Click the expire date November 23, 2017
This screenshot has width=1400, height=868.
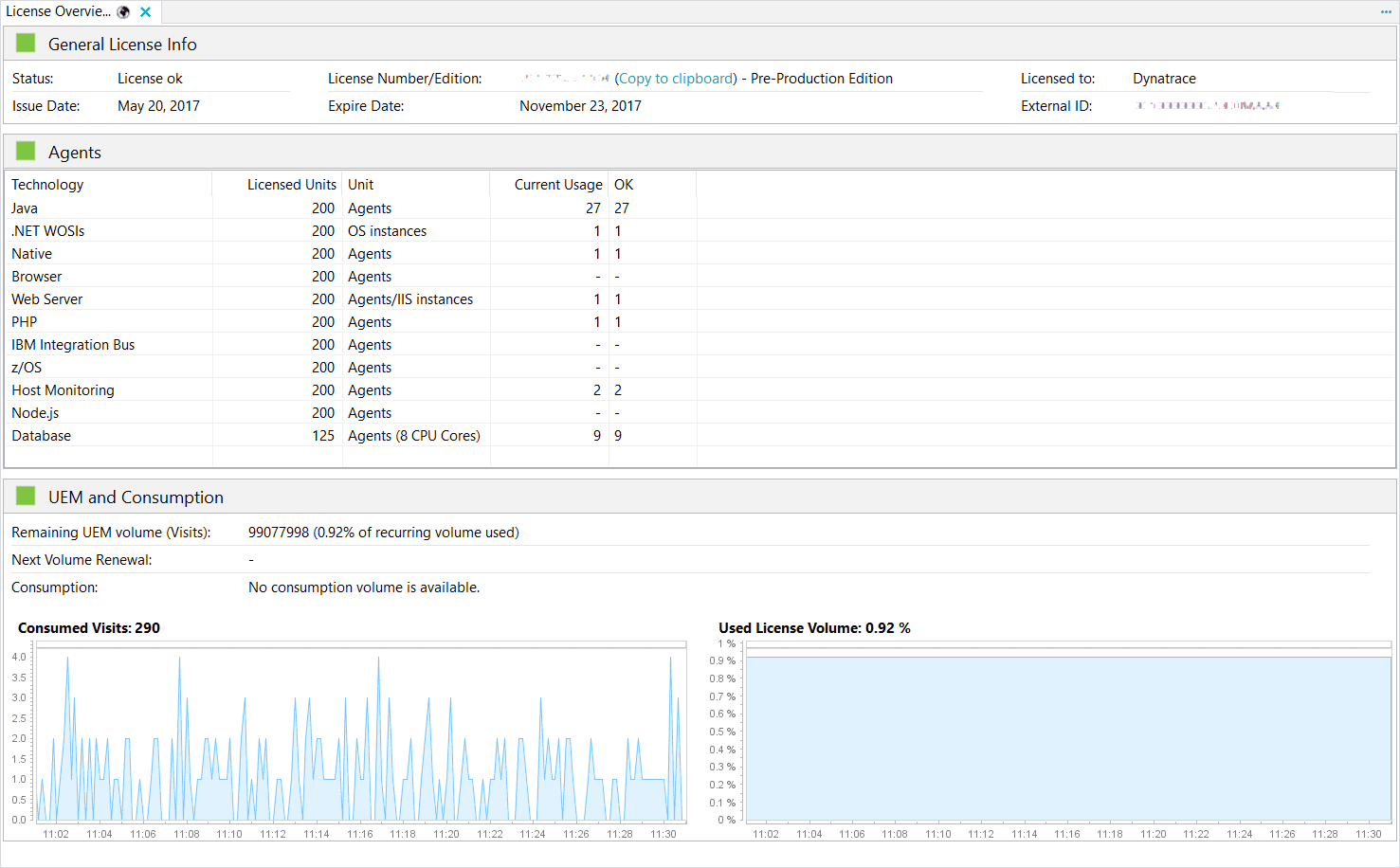tap(580, 106)
